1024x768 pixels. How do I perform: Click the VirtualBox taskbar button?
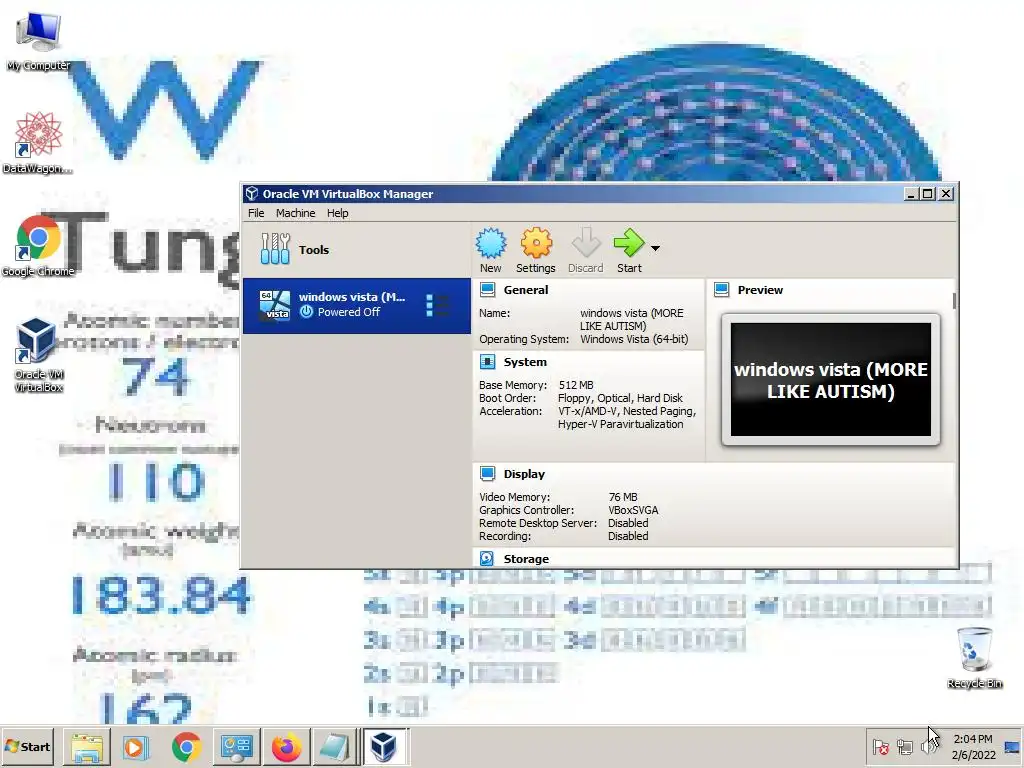tap(385, 746)
